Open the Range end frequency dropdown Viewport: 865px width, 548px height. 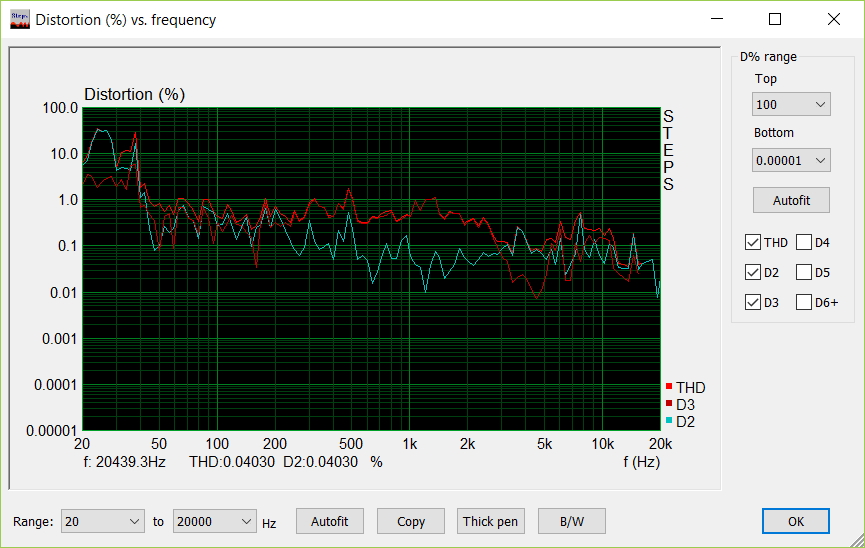click(x=215, y=522)
